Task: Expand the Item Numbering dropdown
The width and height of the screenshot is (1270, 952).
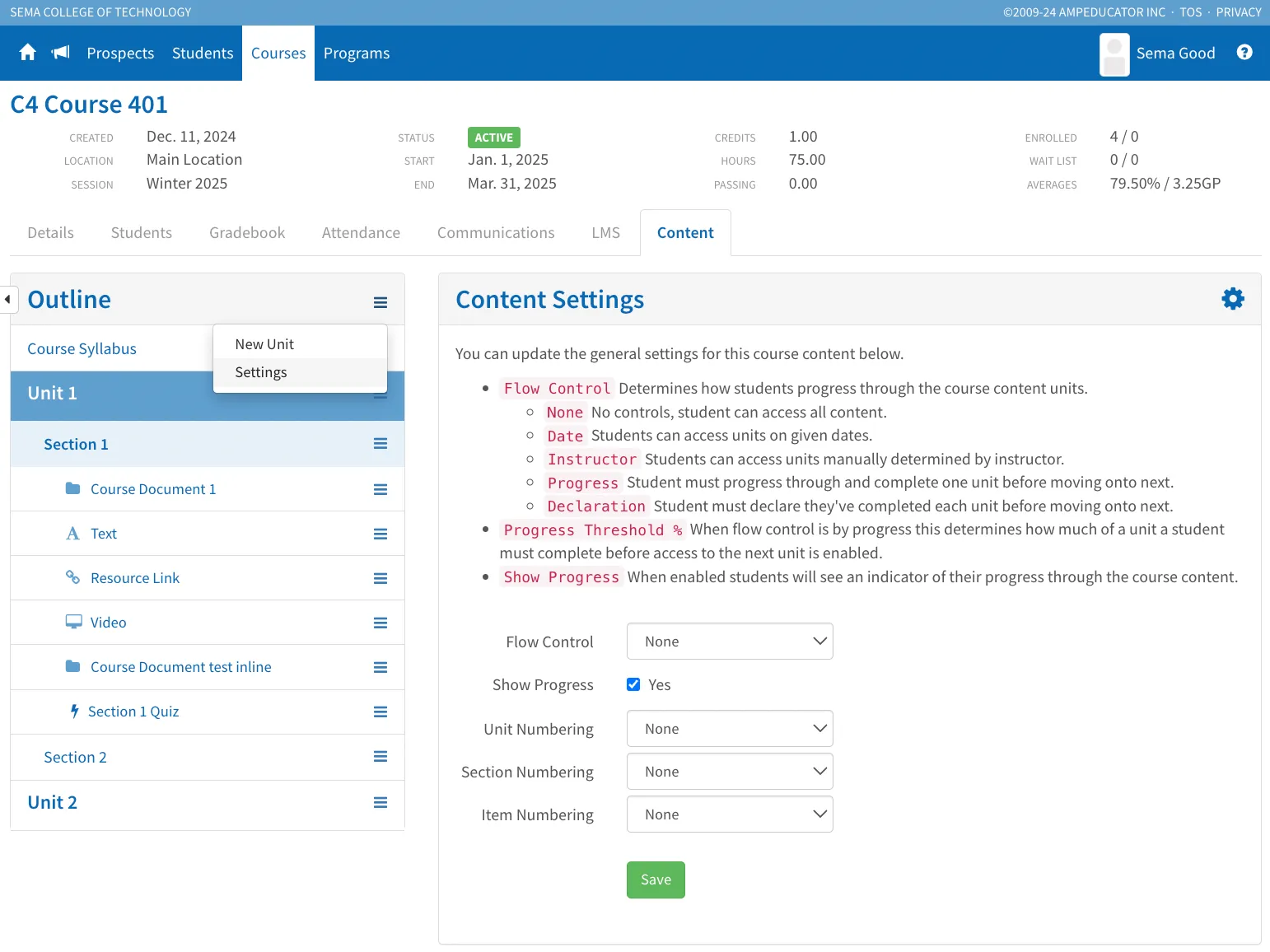Action: 730,814
